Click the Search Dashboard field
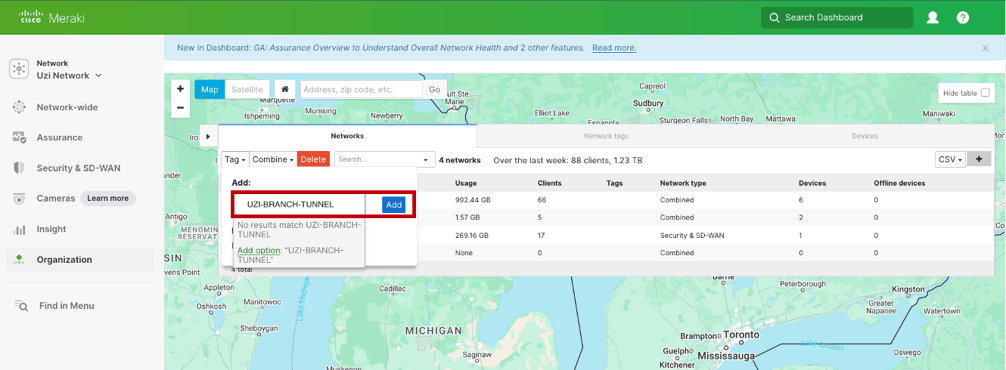 click(837, 18)
